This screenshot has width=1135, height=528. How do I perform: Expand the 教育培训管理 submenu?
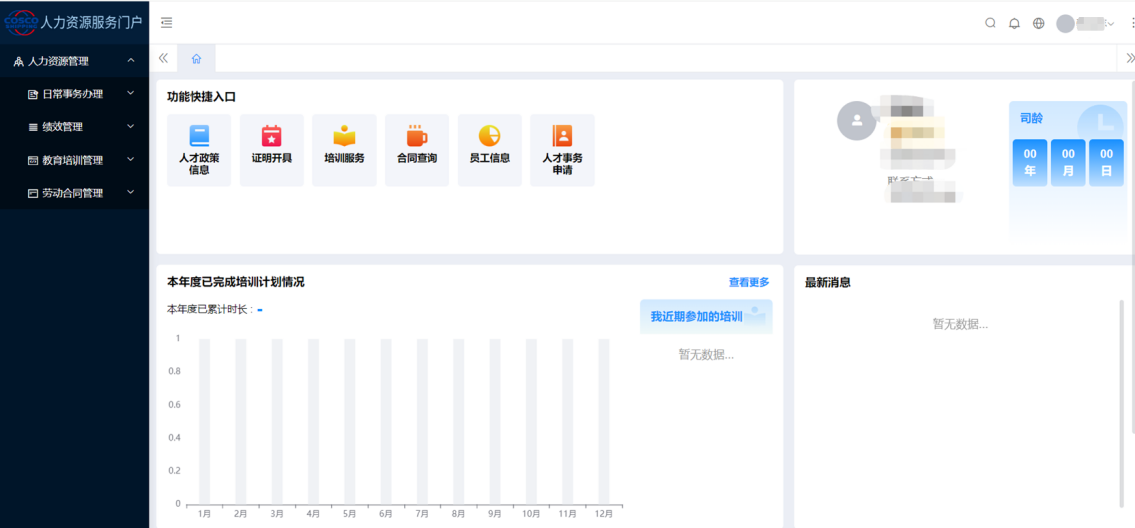(78, 160)
